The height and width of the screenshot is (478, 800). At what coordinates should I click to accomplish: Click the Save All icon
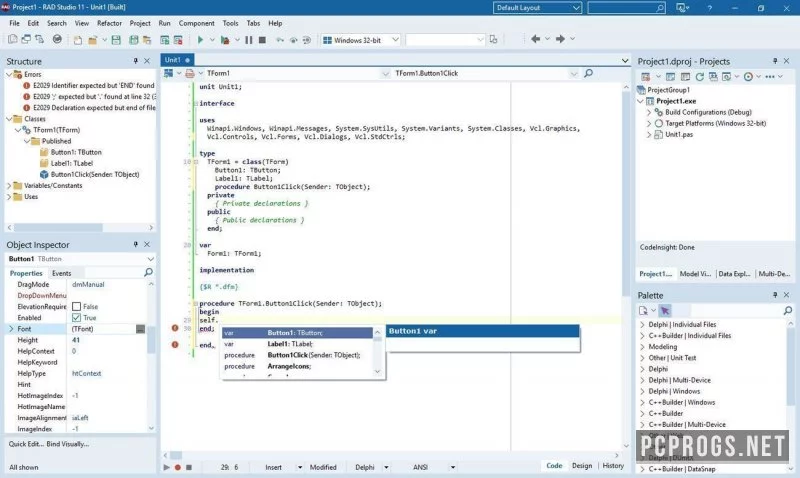point(134,40)
